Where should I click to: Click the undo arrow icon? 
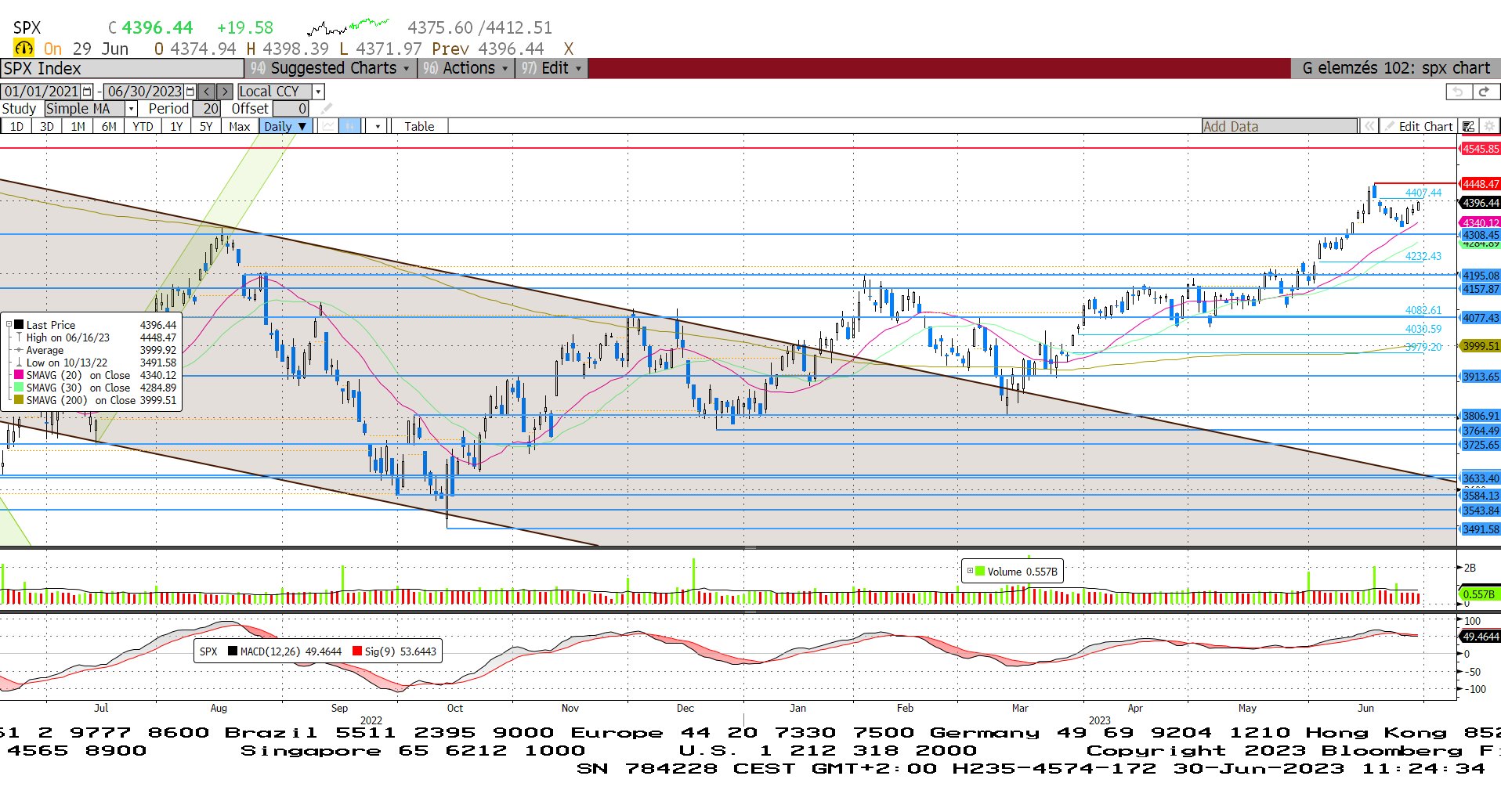[1458, 92]
